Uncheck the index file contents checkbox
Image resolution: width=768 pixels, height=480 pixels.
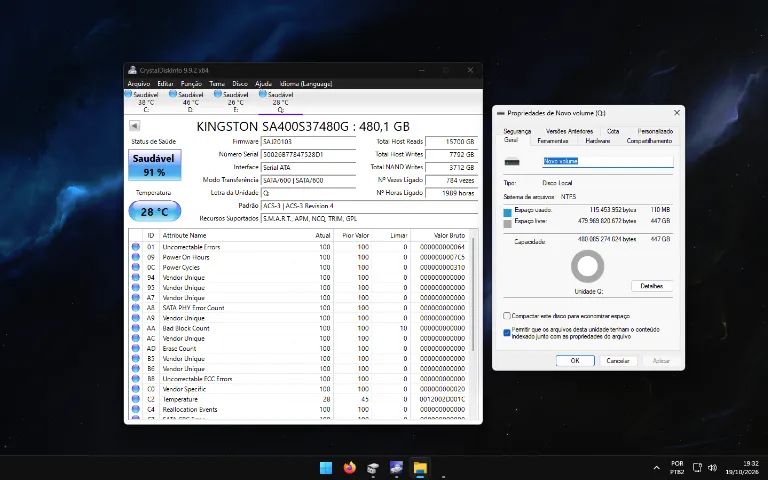(507, 333)
